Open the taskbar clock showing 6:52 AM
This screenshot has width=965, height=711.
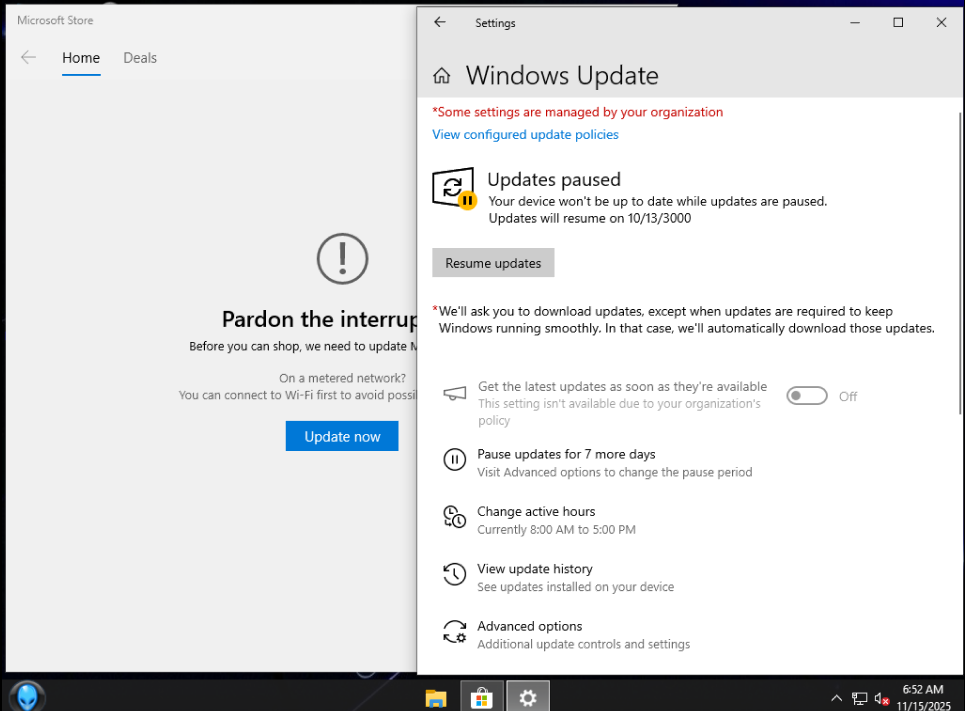tap(923, 697)
